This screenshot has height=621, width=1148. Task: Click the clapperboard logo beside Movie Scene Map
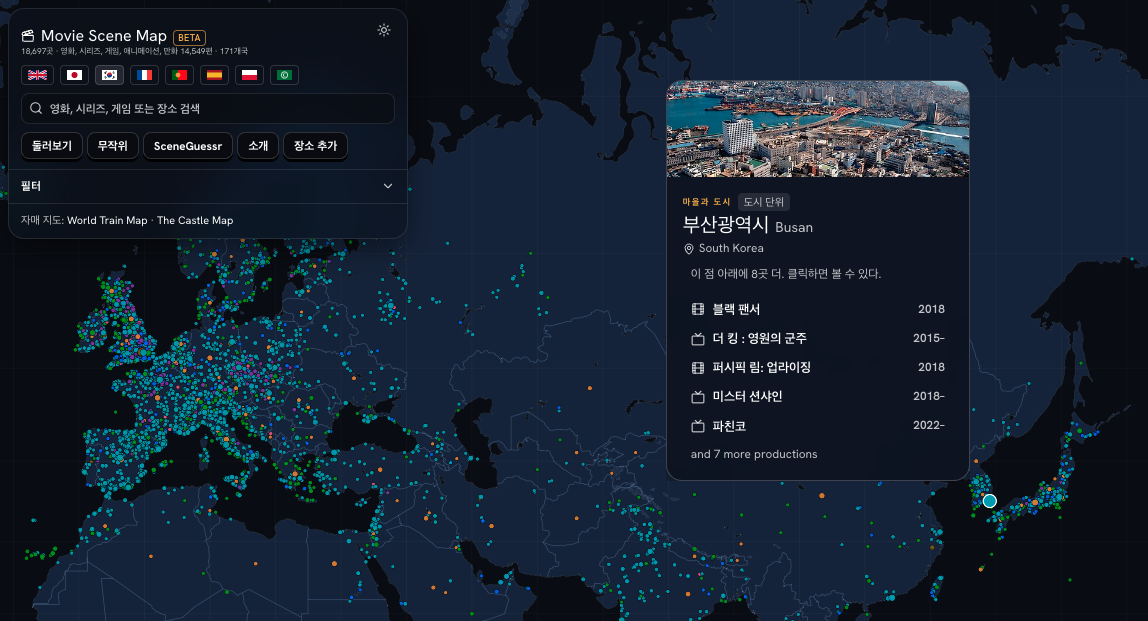(28, 36)
